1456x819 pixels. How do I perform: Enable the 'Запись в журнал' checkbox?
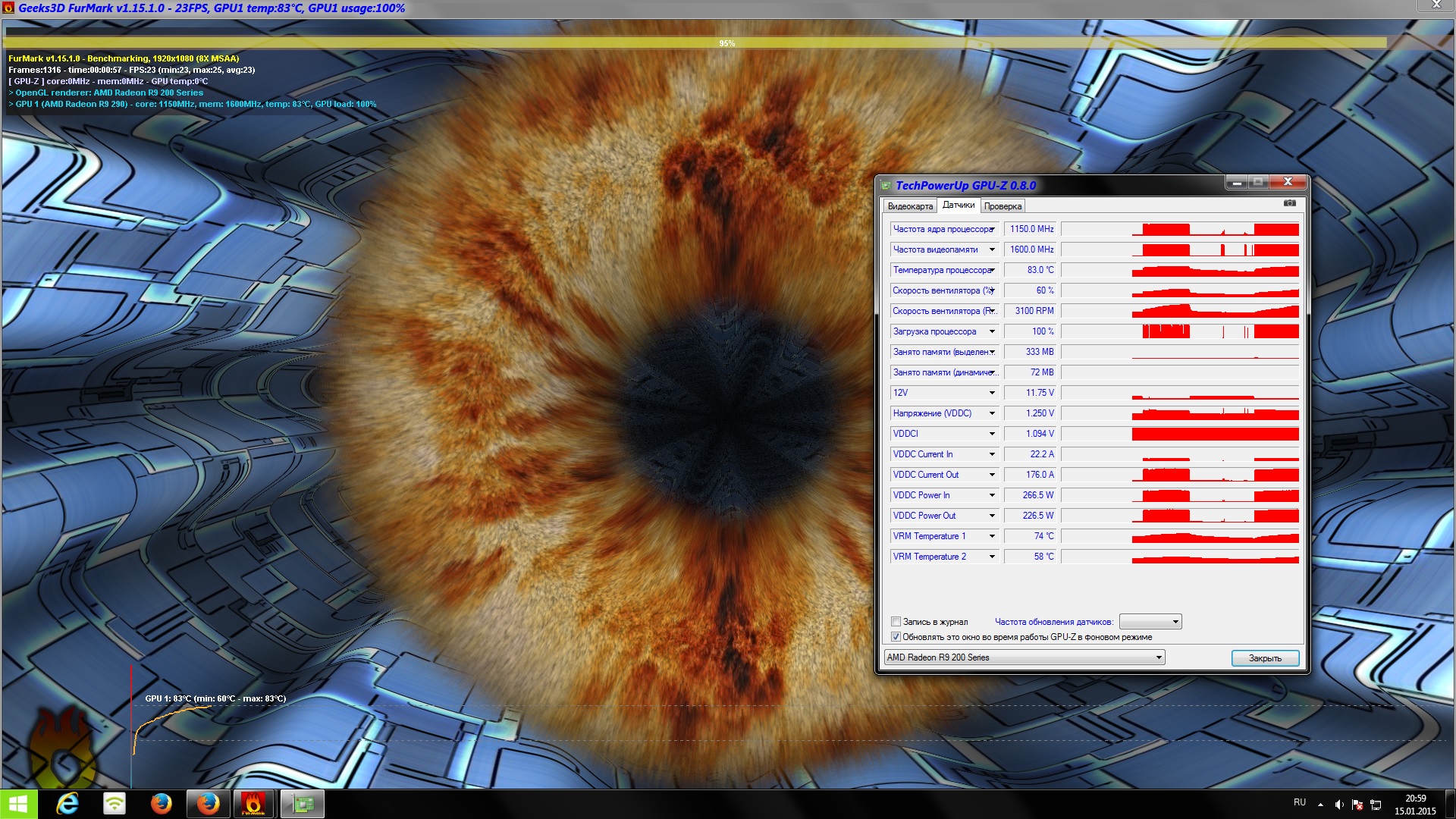pyautogui.click(x=896, y=622)
